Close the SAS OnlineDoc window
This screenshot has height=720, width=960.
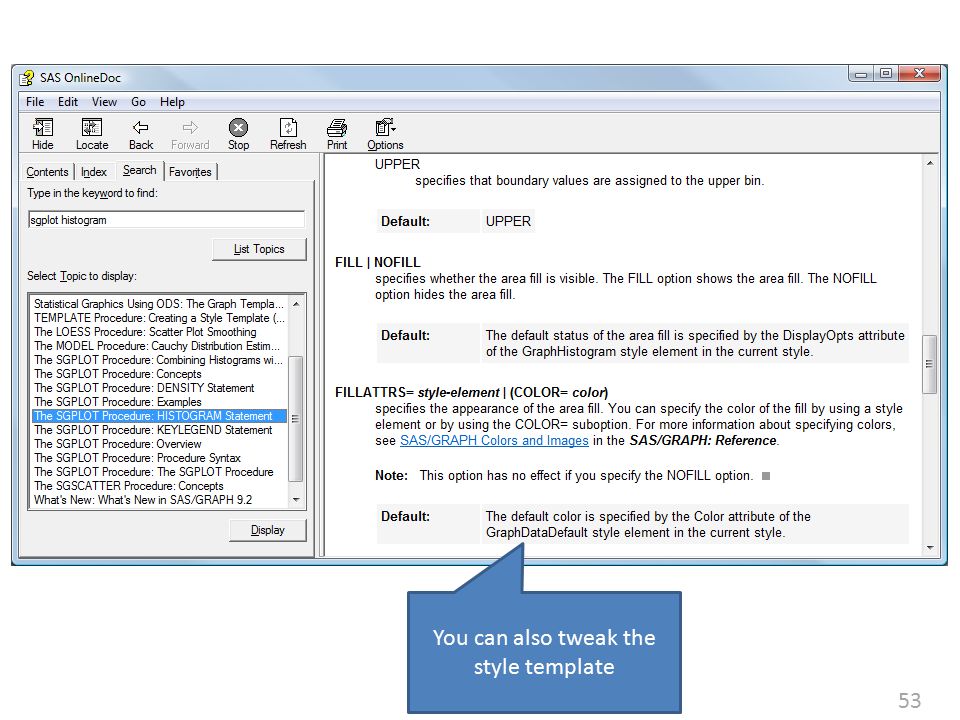[x=919, y=74]
